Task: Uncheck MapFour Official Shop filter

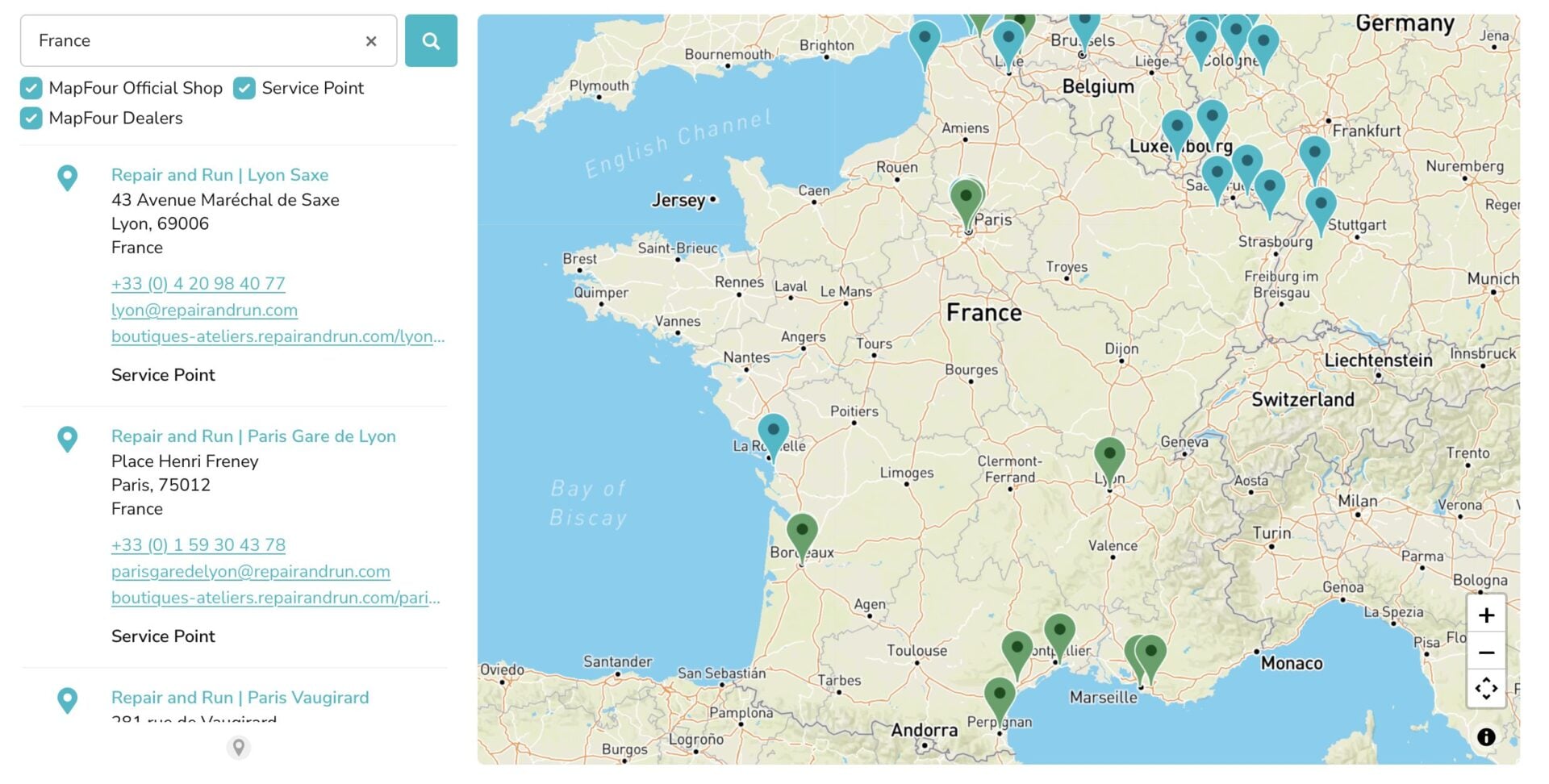Action: click(x=31, y=88)
